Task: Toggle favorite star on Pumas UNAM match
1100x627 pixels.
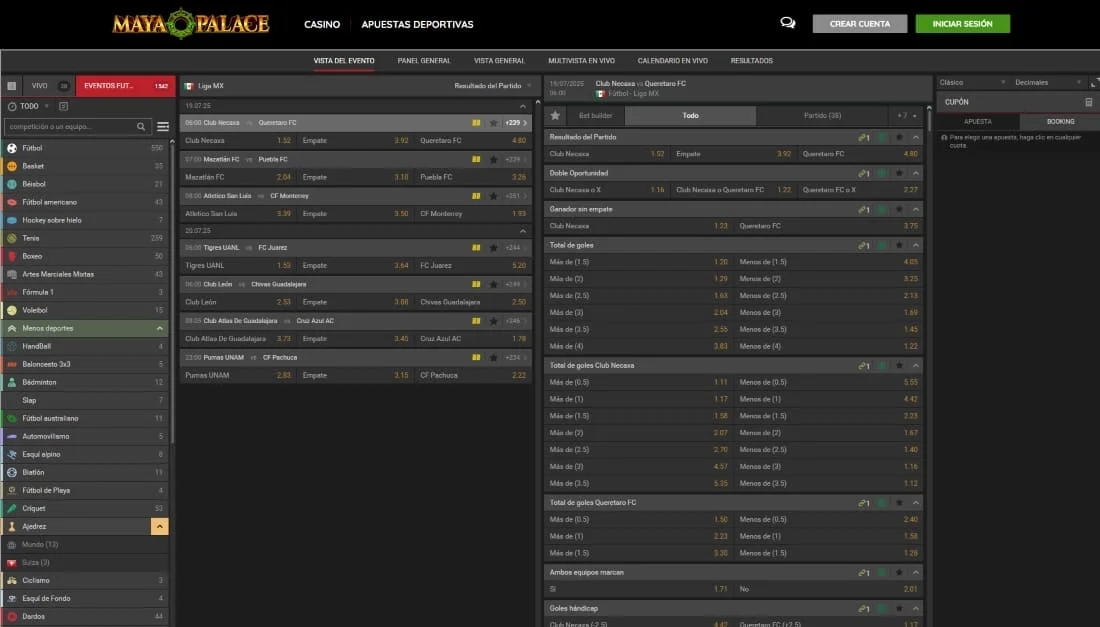Action: click(x=493, y=357)
